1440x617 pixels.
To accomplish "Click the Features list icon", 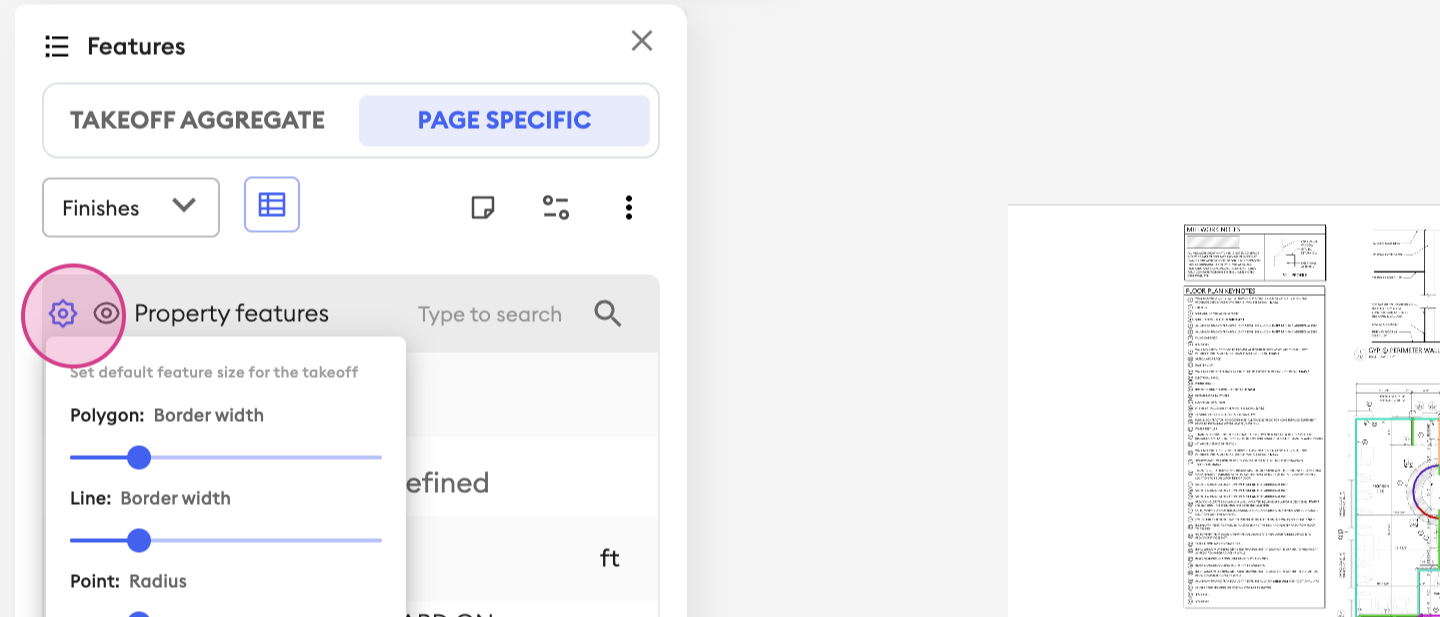I will tap(57, 46).
